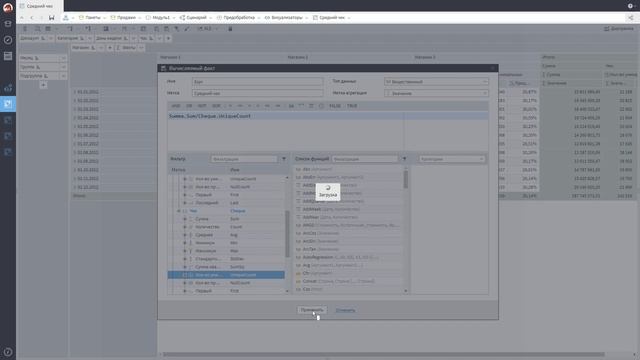Click the formula expression editor line
Viewport: 640px width, 360px height.
pos(328,116)
